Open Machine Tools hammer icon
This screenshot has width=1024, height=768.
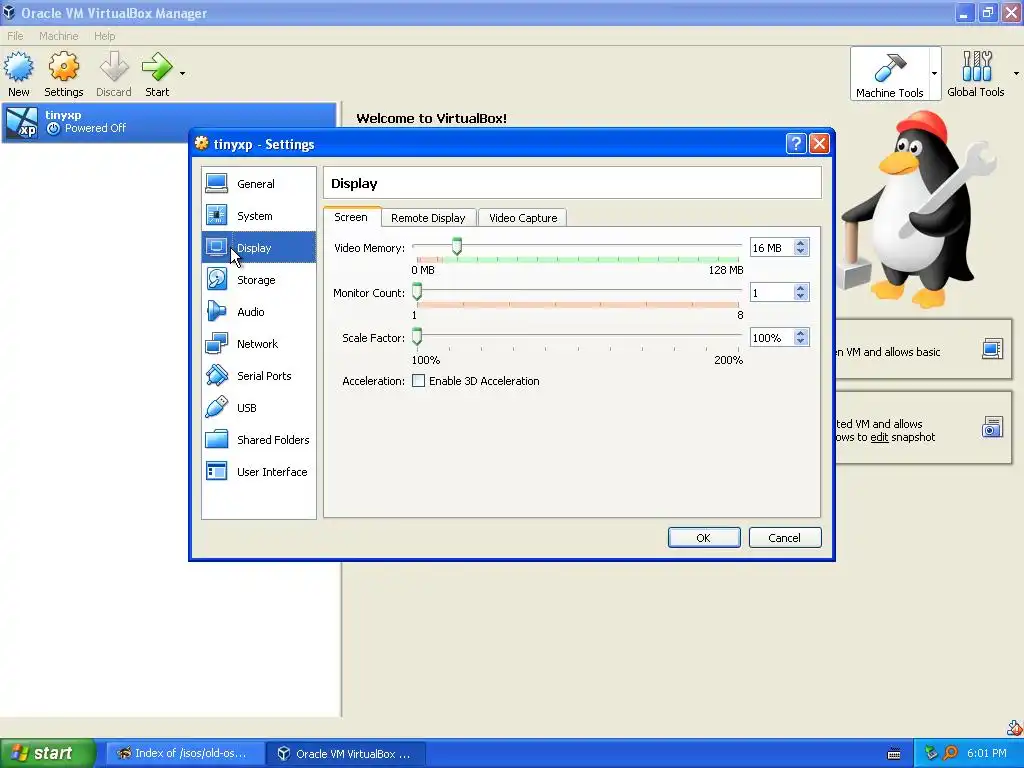point(889,67)
